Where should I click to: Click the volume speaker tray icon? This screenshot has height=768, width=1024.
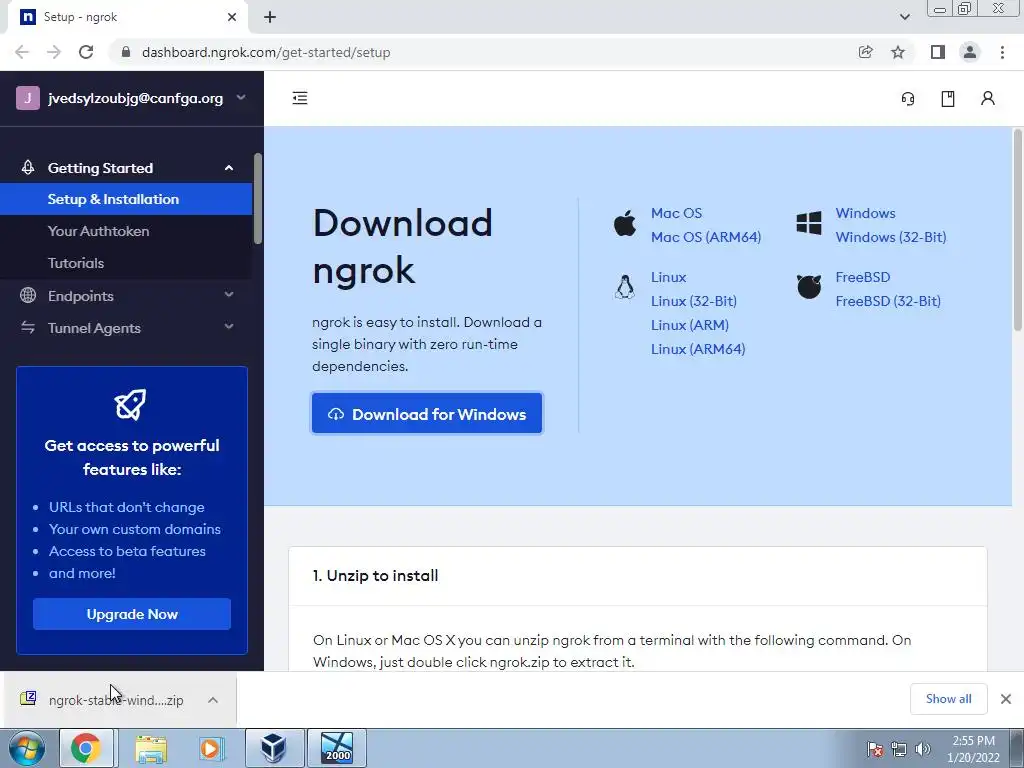pyautogui.click(x=923, y=749)
